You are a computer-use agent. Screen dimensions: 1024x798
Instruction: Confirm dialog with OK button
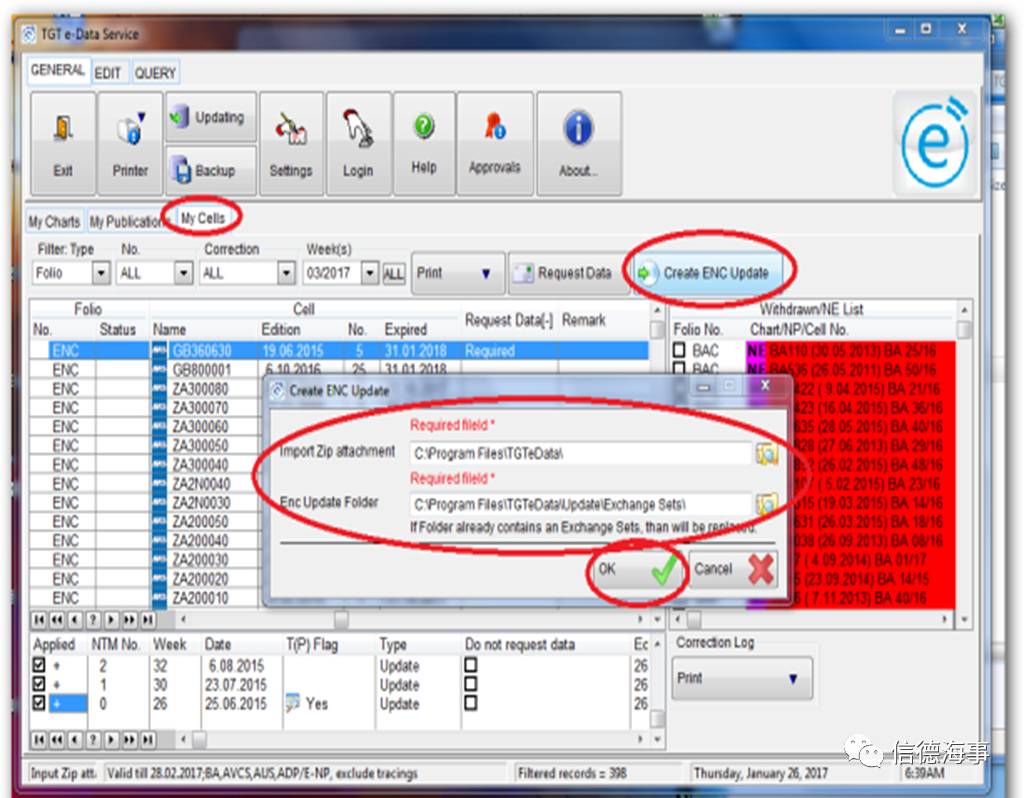point(637,569)
